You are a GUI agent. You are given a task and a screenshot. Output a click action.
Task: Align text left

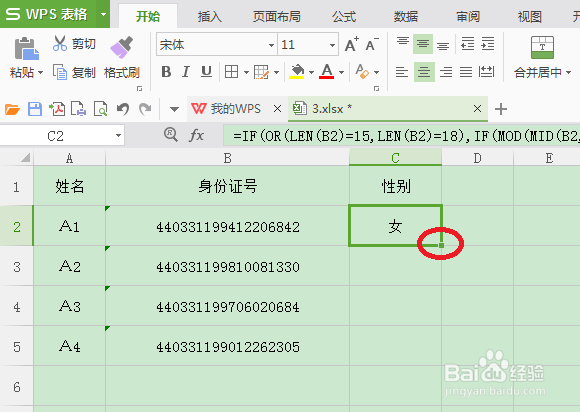click(402, 72)
